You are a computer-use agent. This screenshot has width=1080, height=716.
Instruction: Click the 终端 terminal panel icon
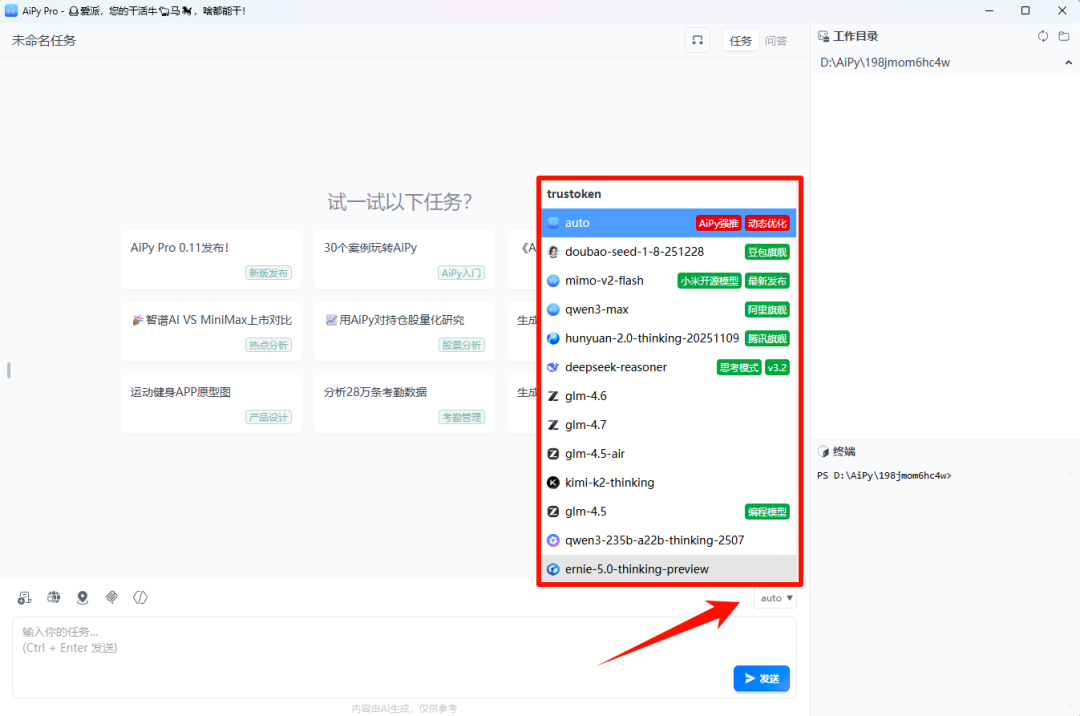(x=823, y=452)
